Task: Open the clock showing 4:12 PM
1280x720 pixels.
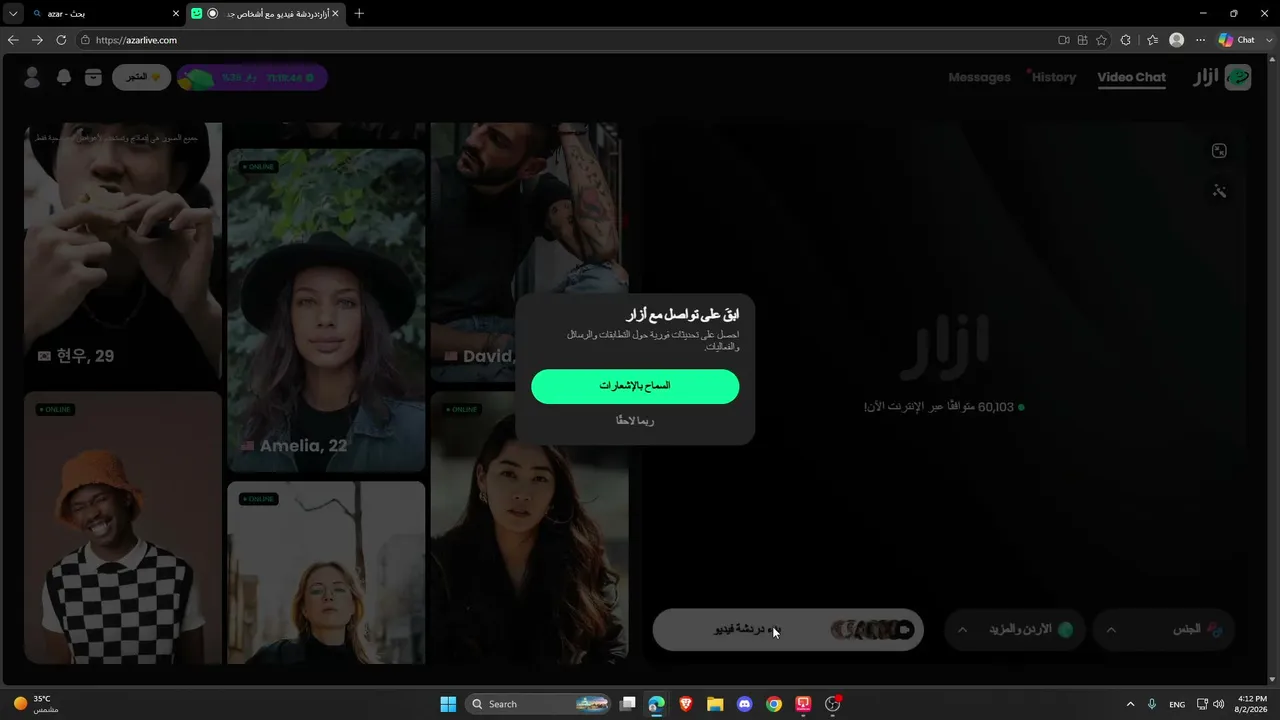Action: click(1252, 704)
